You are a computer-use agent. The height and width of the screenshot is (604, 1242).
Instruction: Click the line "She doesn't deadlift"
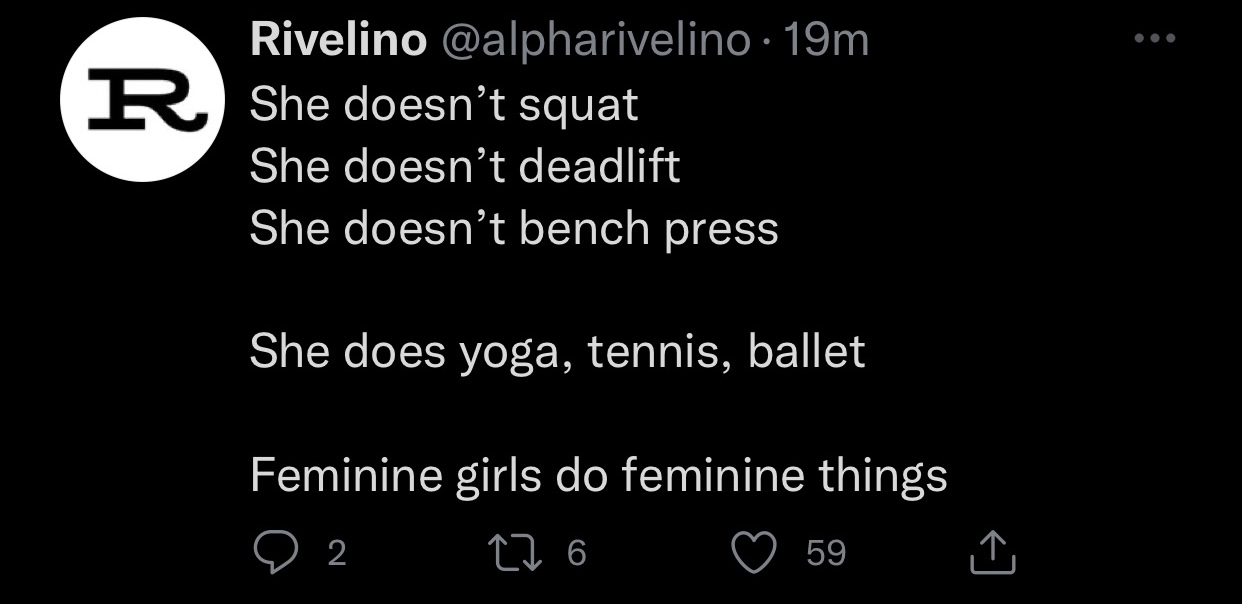tap(465, 166)
